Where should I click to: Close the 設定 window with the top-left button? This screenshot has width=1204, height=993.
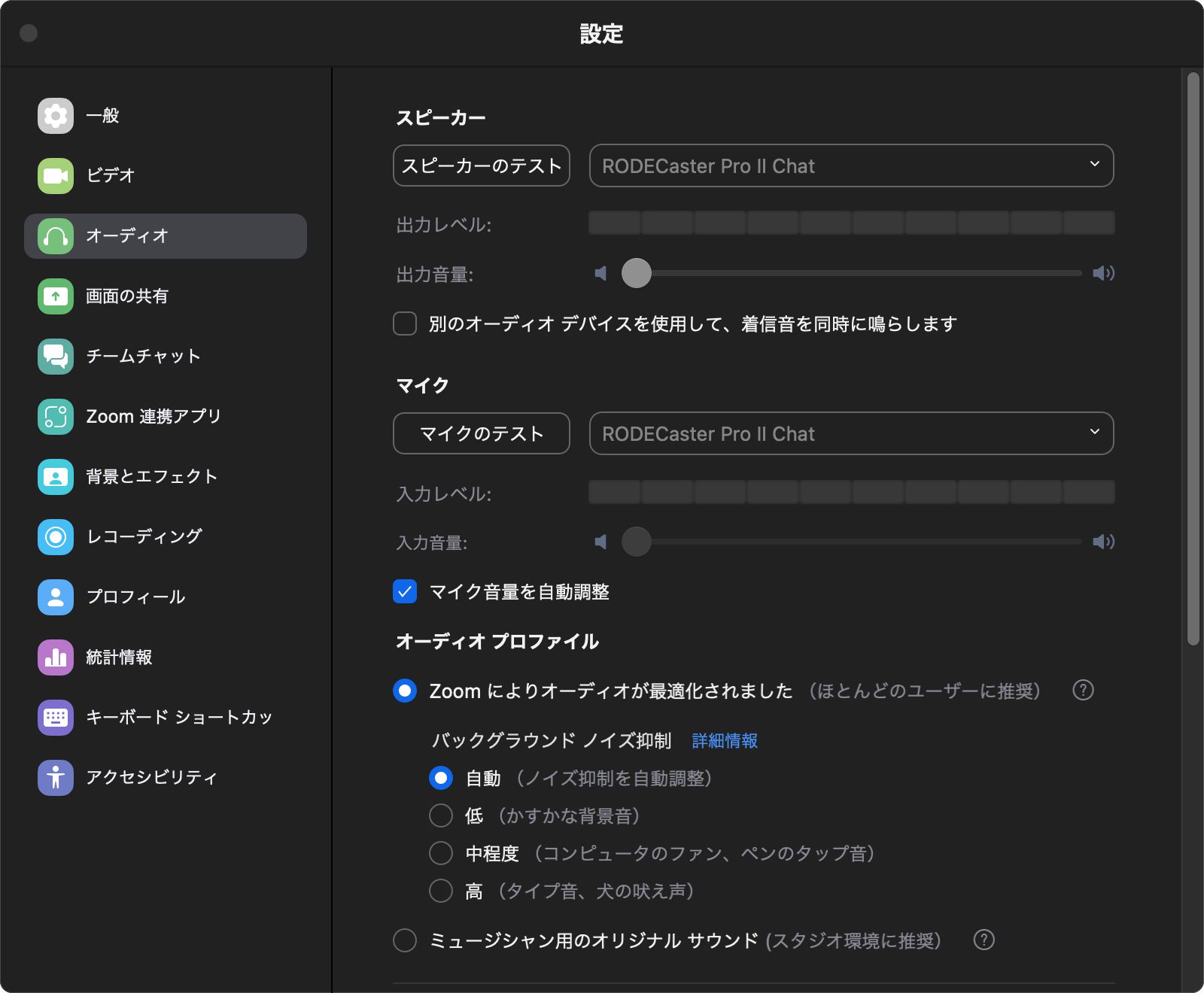(29, 33)
